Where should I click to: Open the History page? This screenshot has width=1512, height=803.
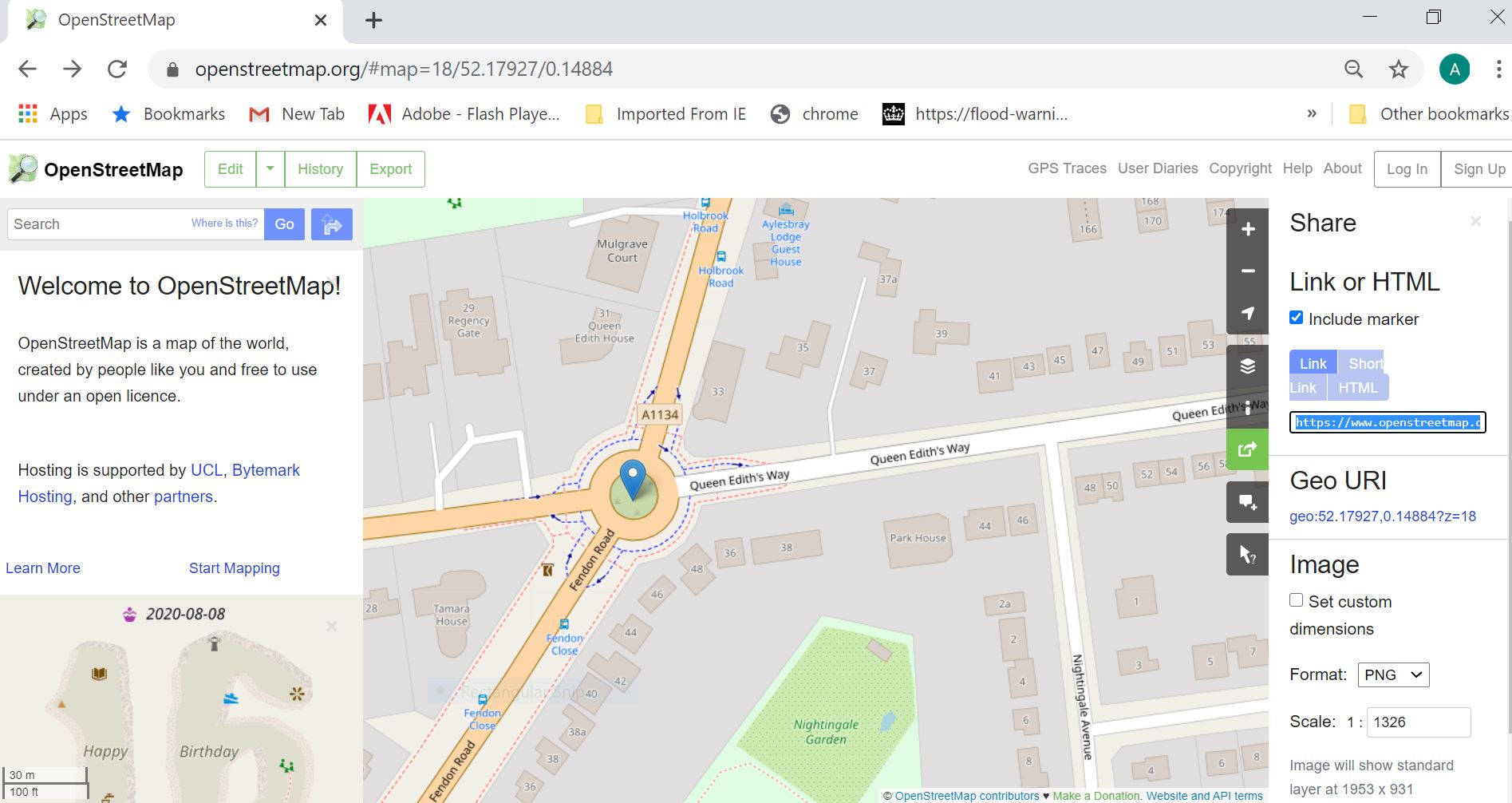(x=320, y=169)
